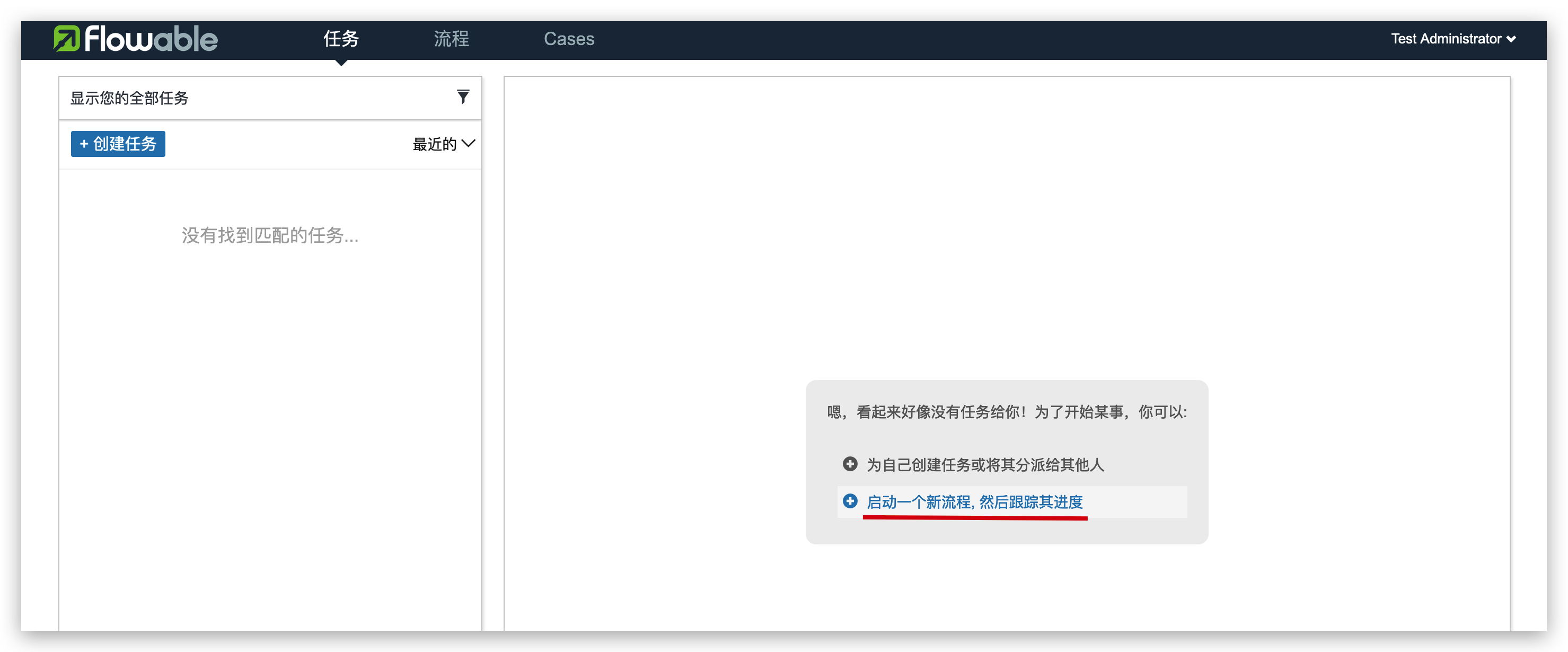Switch to the 流程 tab
1568x652 pixels.
(x=451, y=39)
